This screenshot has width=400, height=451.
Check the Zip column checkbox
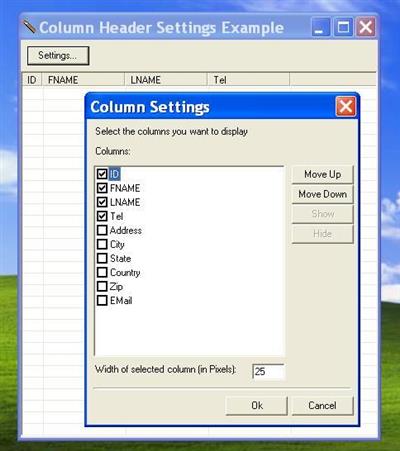click(x=102, y=286)
